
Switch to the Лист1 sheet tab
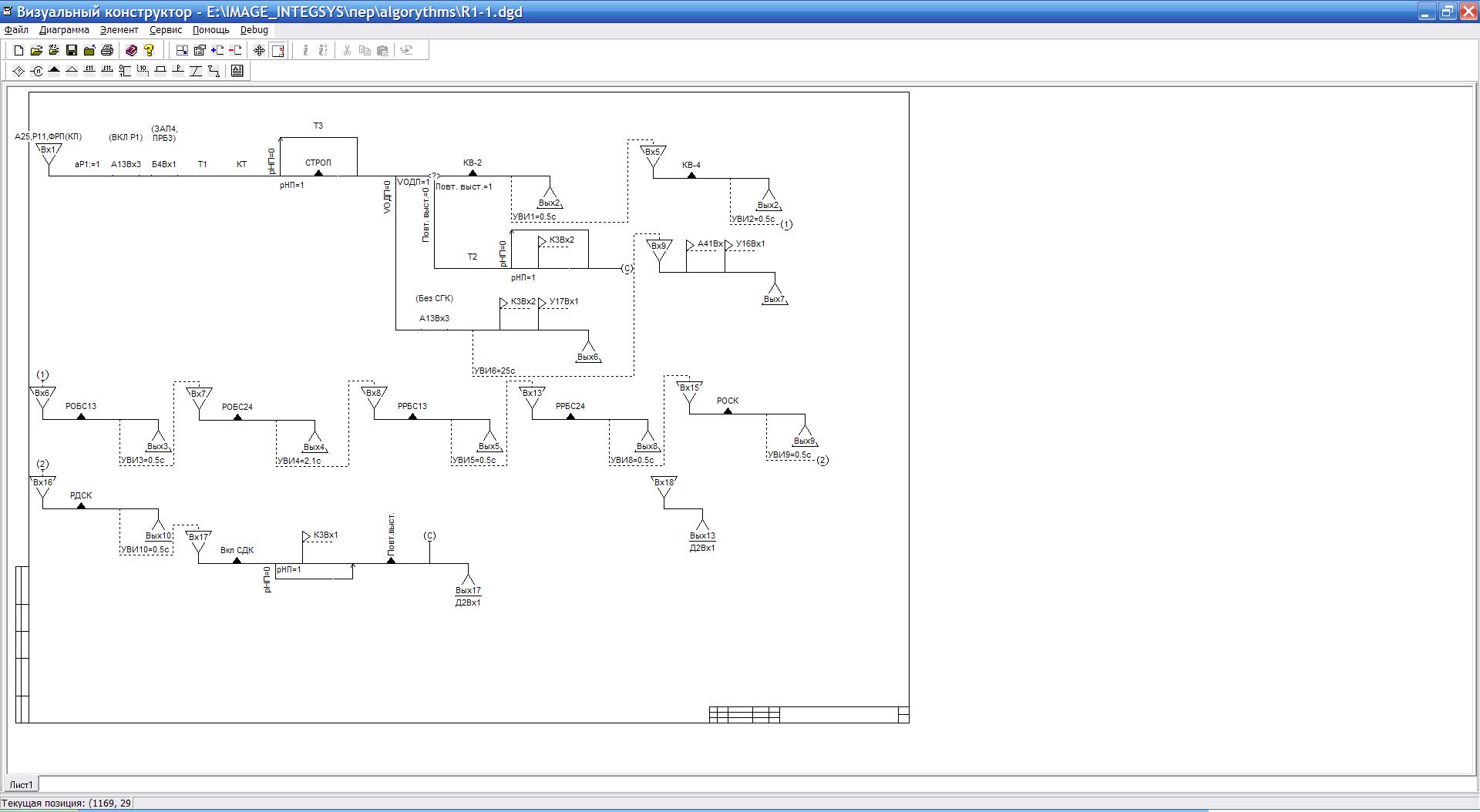(22, 784)
